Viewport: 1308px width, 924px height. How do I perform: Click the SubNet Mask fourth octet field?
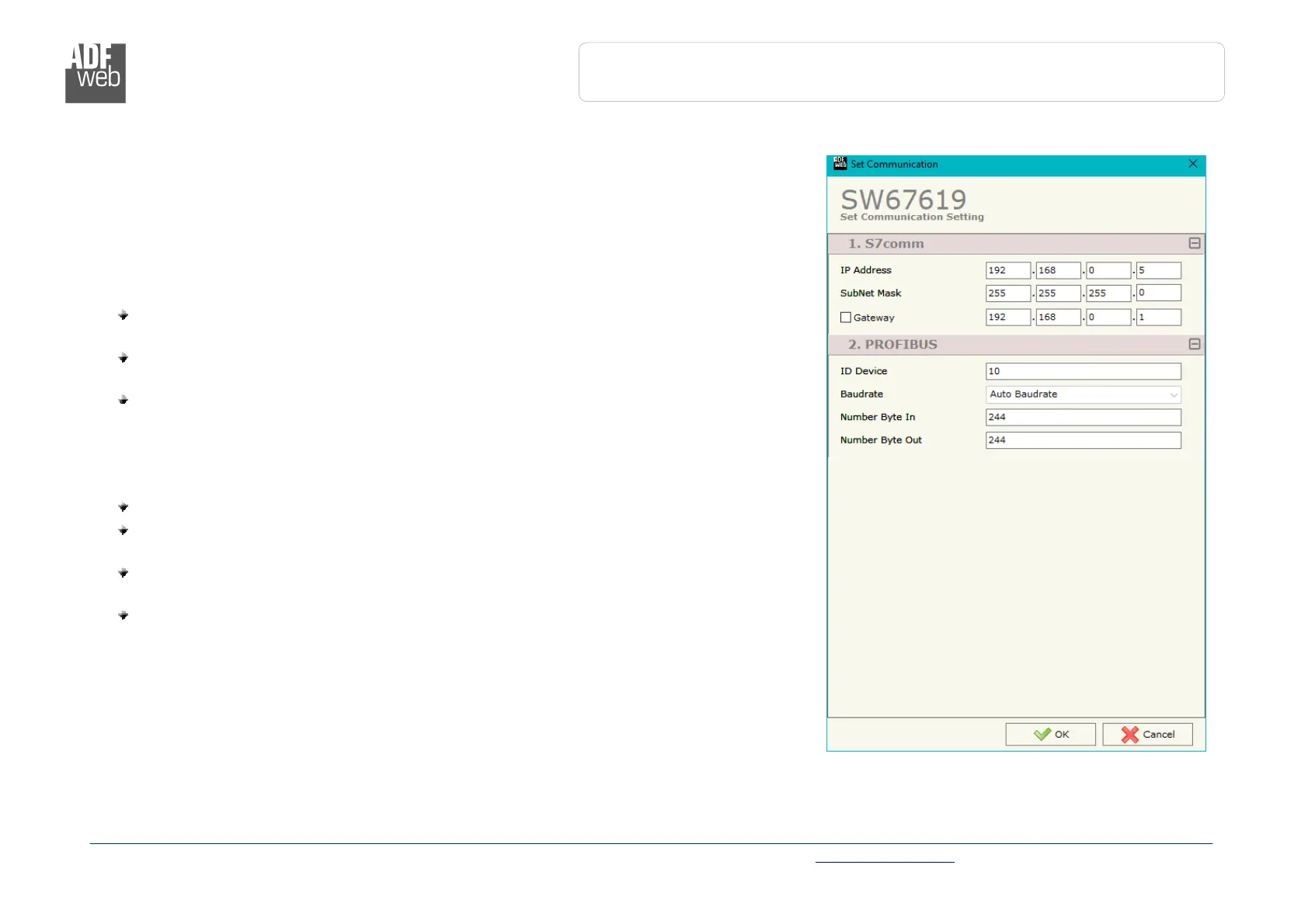[x=1159, y=293]
